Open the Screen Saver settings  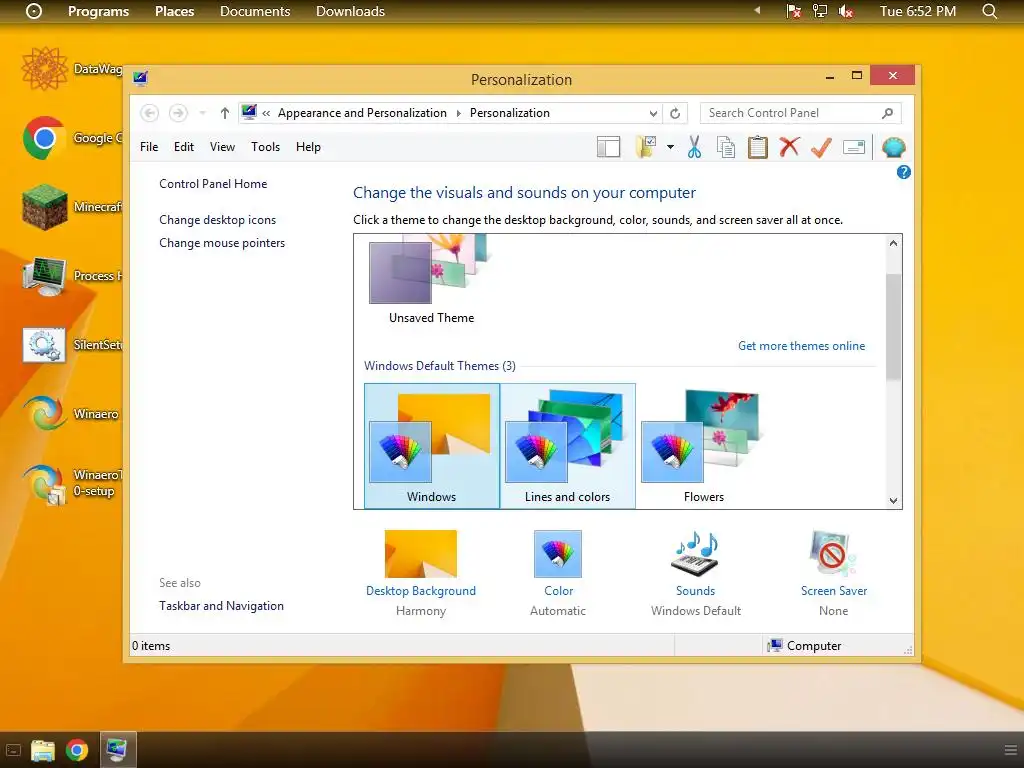pos(834,572)
